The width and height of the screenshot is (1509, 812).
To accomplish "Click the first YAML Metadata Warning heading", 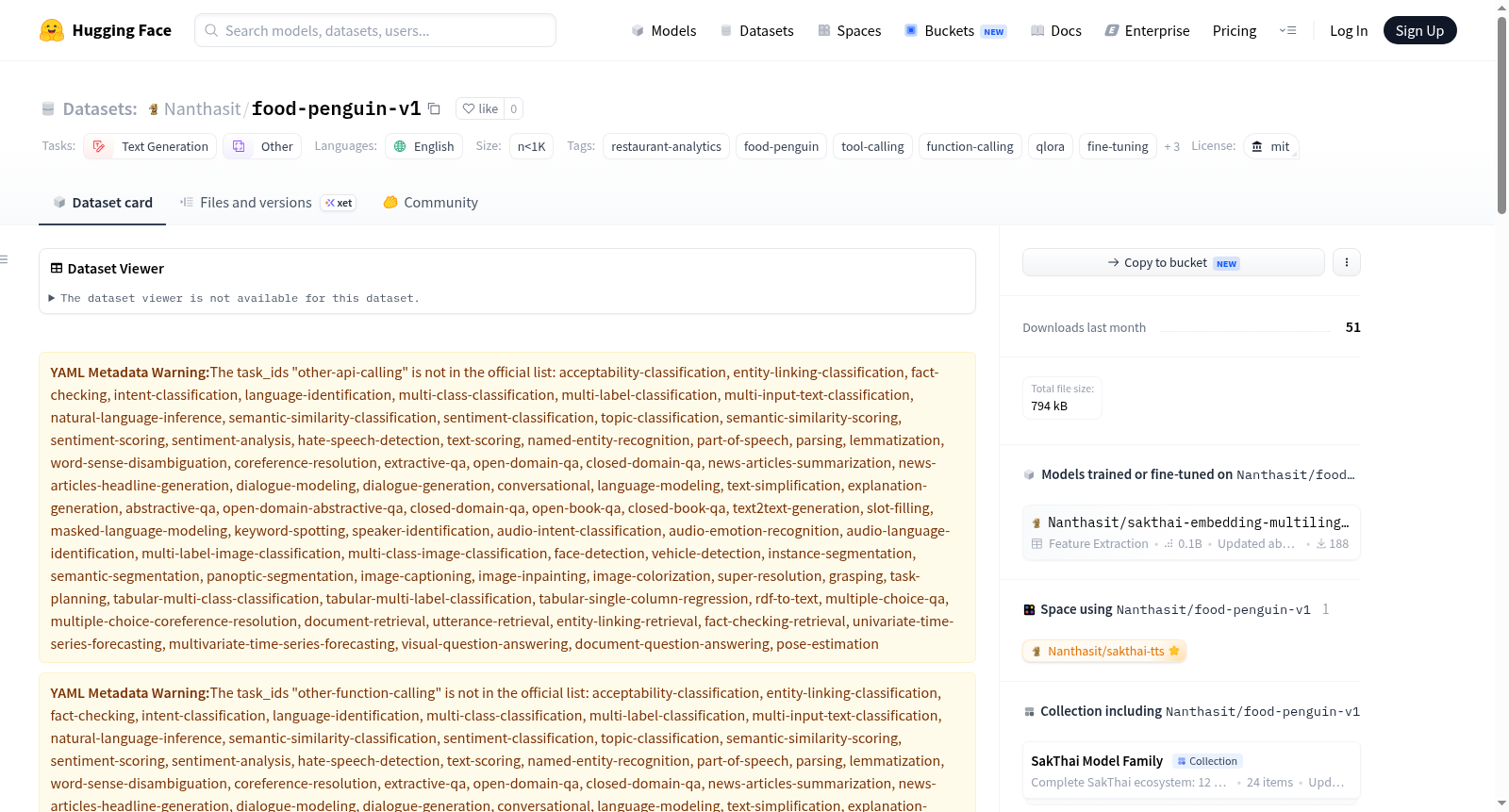I will tap(130, 373).
